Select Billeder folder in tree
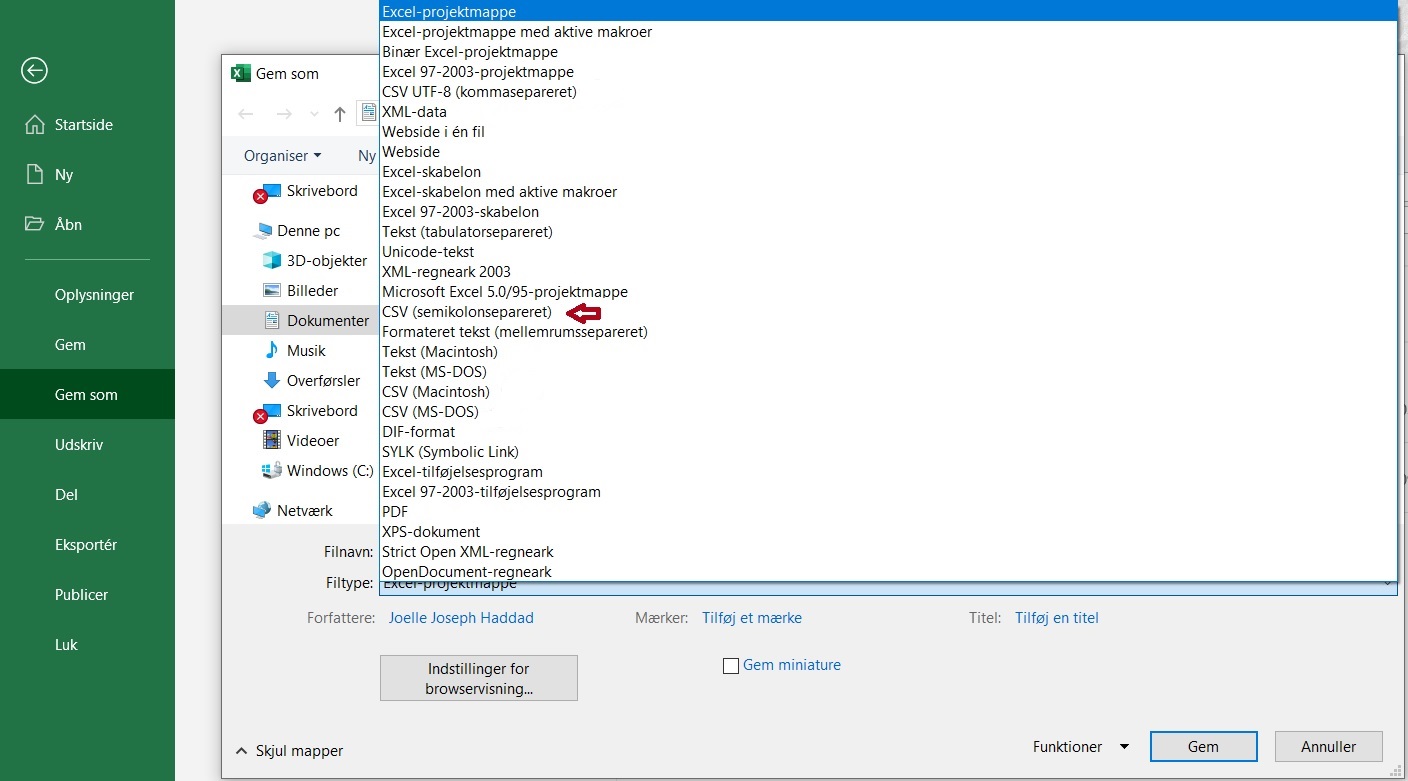 tap(312, 290)
